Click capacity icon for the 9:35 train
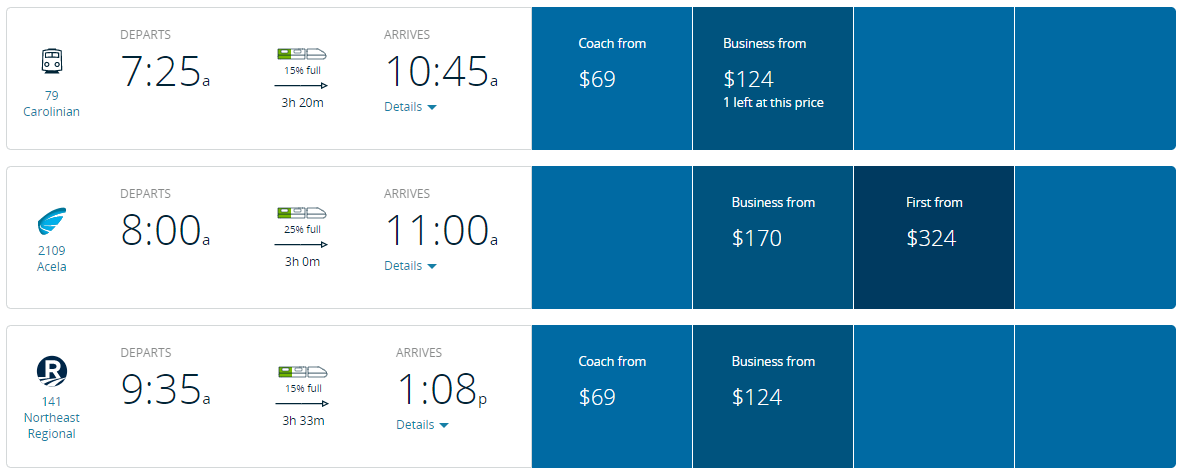The width and height of the screenshot is (1178, 474). 301,372
